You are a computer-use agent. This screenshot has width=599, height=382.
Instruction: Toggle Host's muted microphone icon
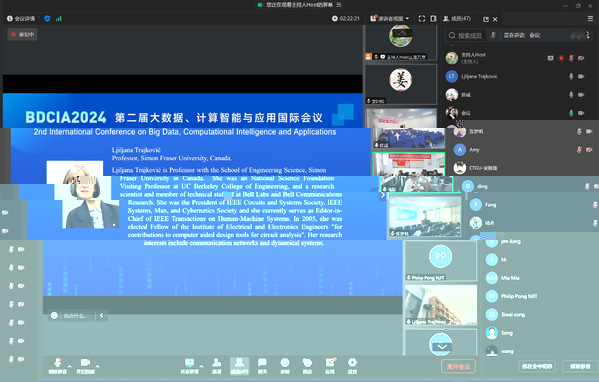(x=571, y=58)
